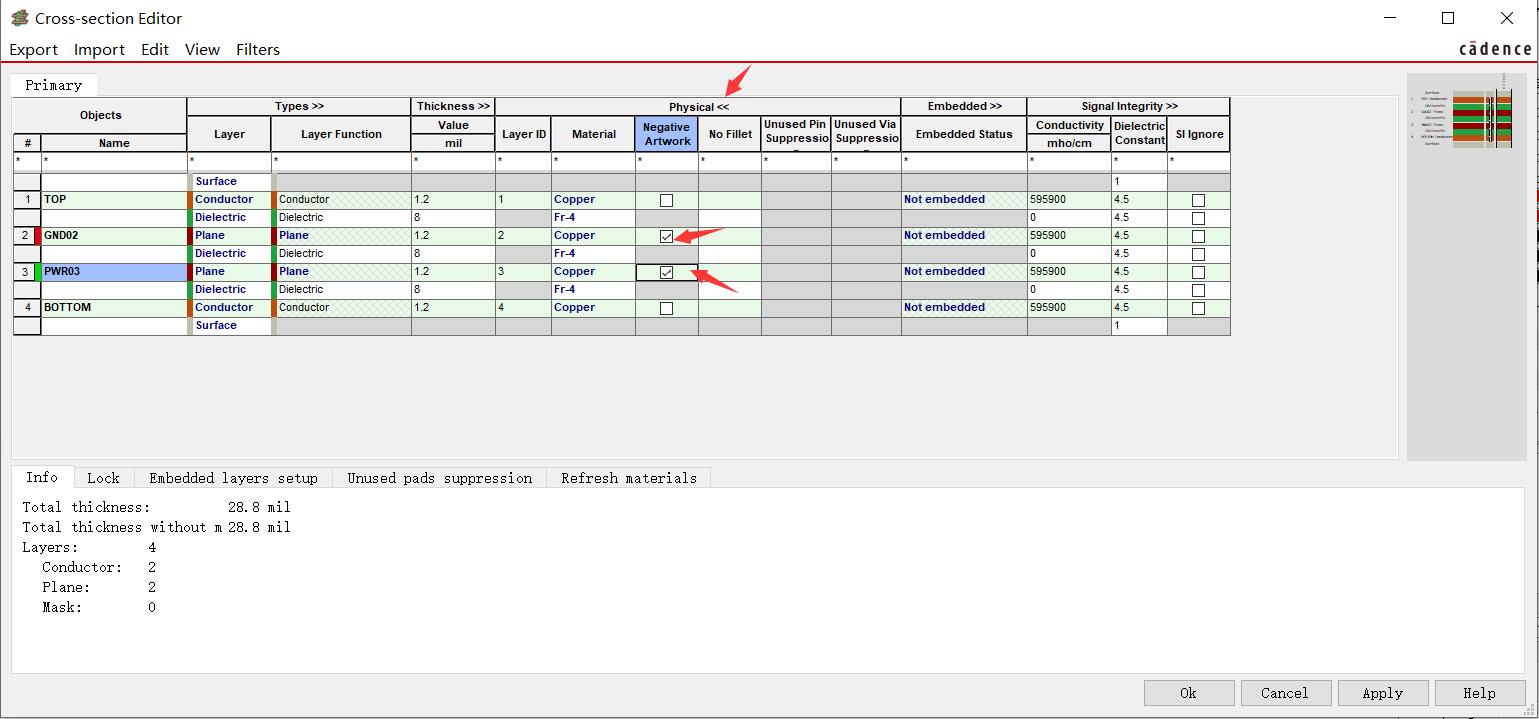The image size is (1539, 719).
Task: Click the Material filter field
Action: 593,161
